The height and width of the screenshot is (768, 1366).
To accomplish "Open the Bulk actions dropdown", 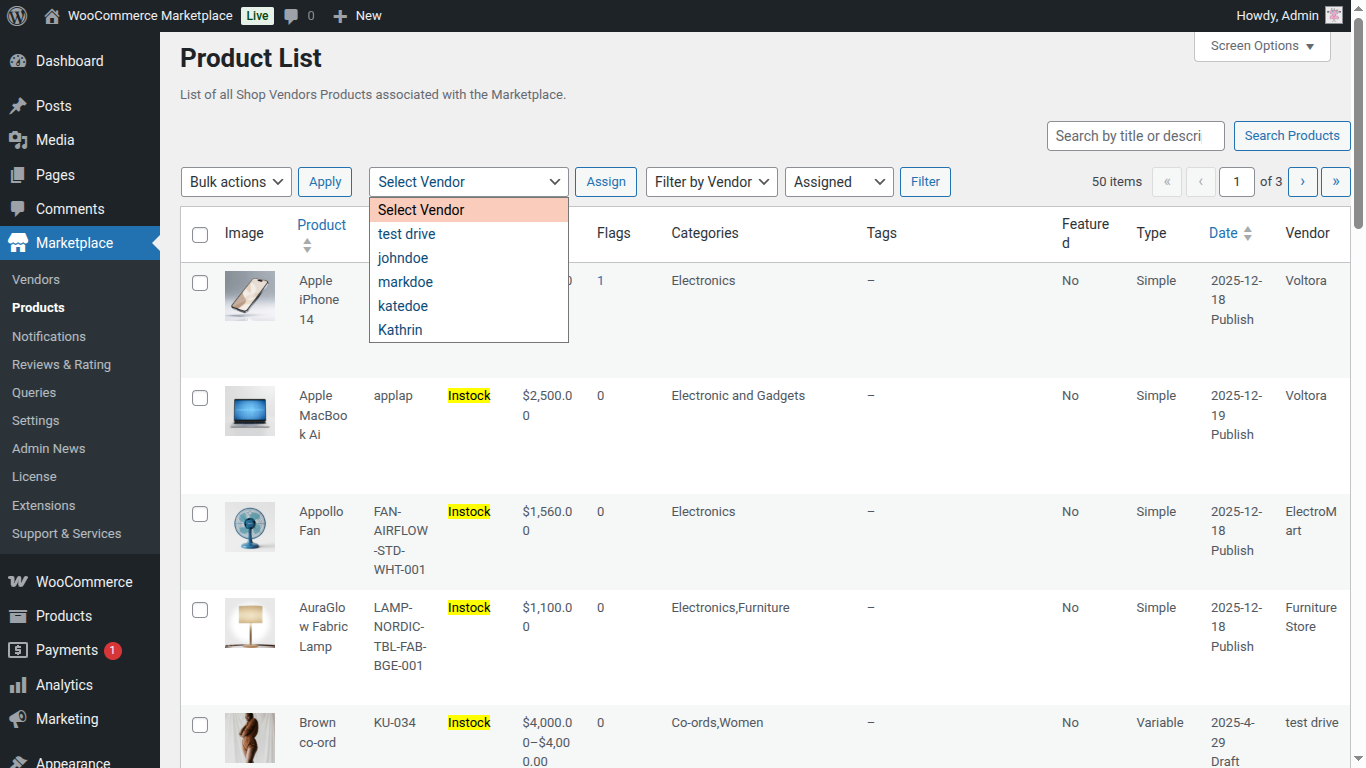I will 235,181.
